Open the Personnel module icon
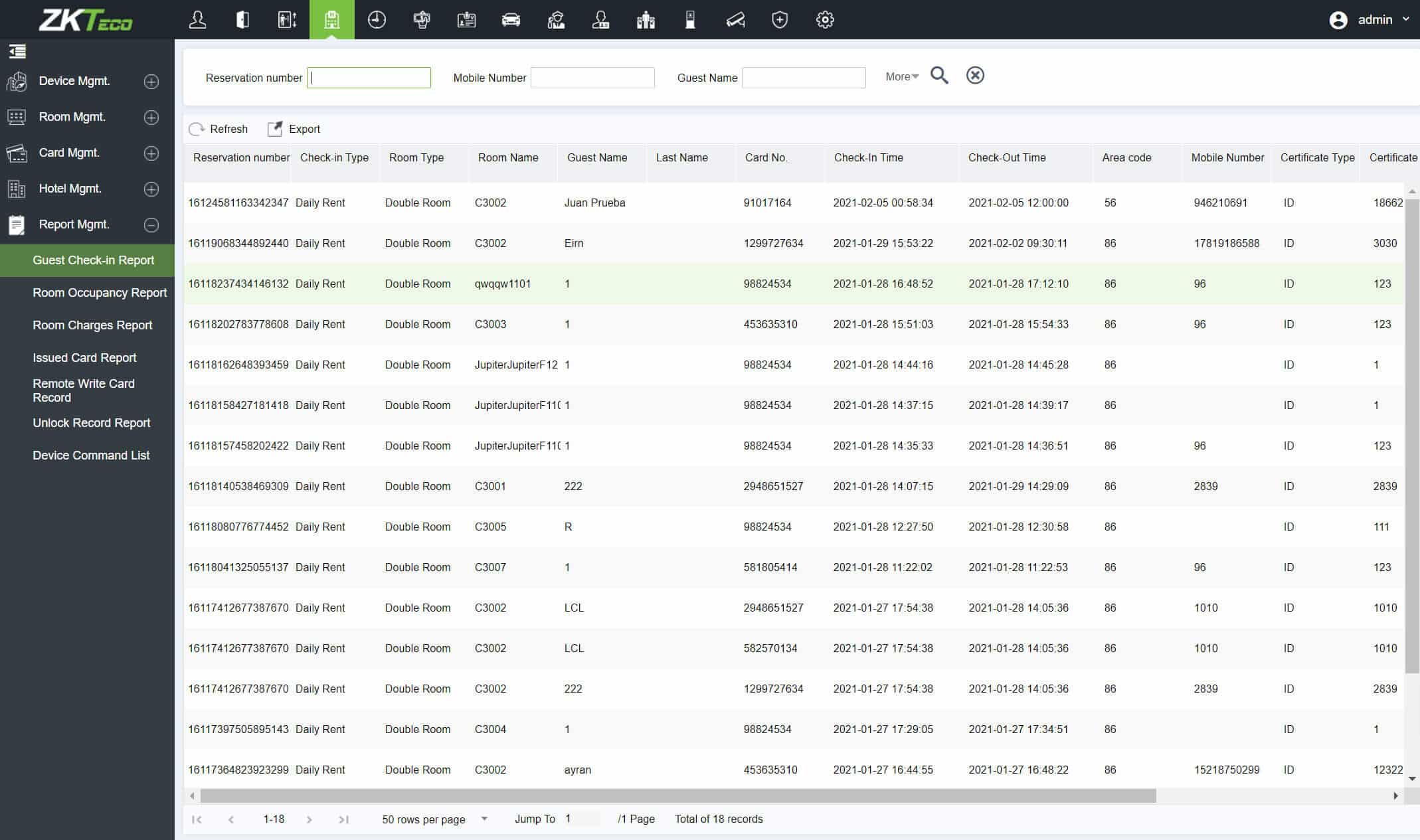The image size is (1420, 840). [x=197, y=20]
